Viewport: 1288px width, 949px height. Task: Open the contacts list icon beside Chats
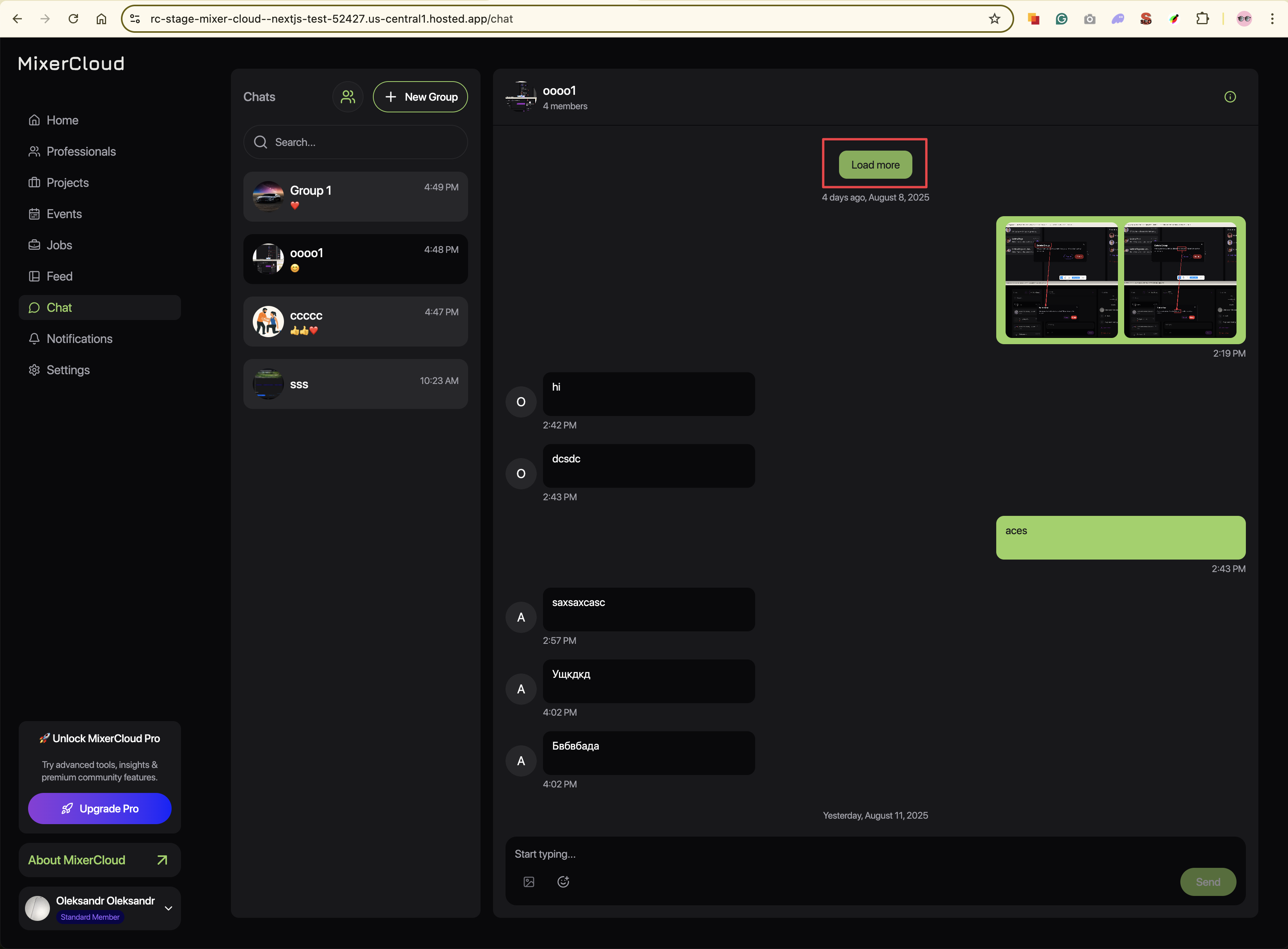click(x=348, y=96)
